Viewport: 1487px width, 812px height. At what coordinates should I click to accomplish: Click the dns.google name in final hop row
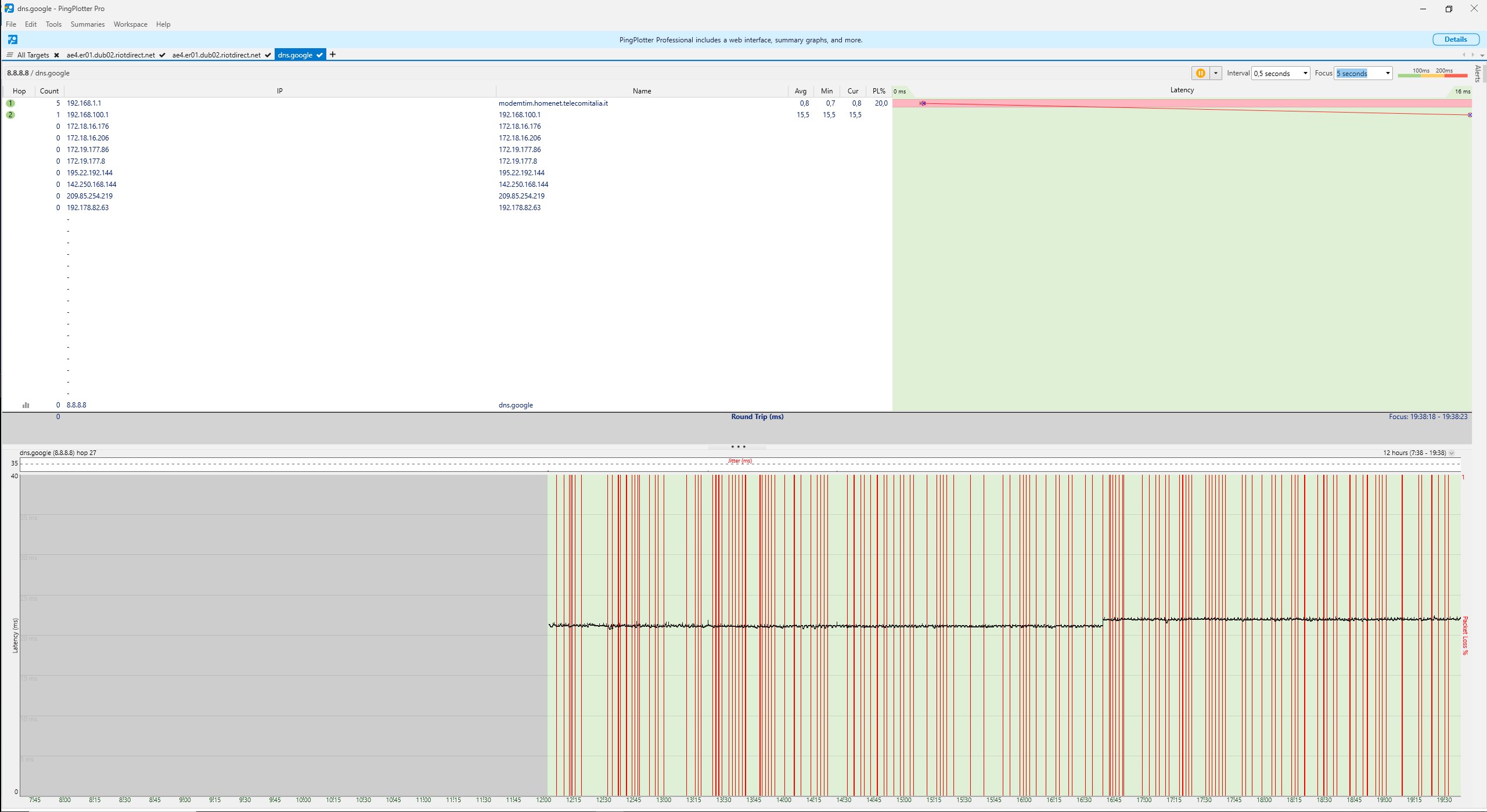516,405
